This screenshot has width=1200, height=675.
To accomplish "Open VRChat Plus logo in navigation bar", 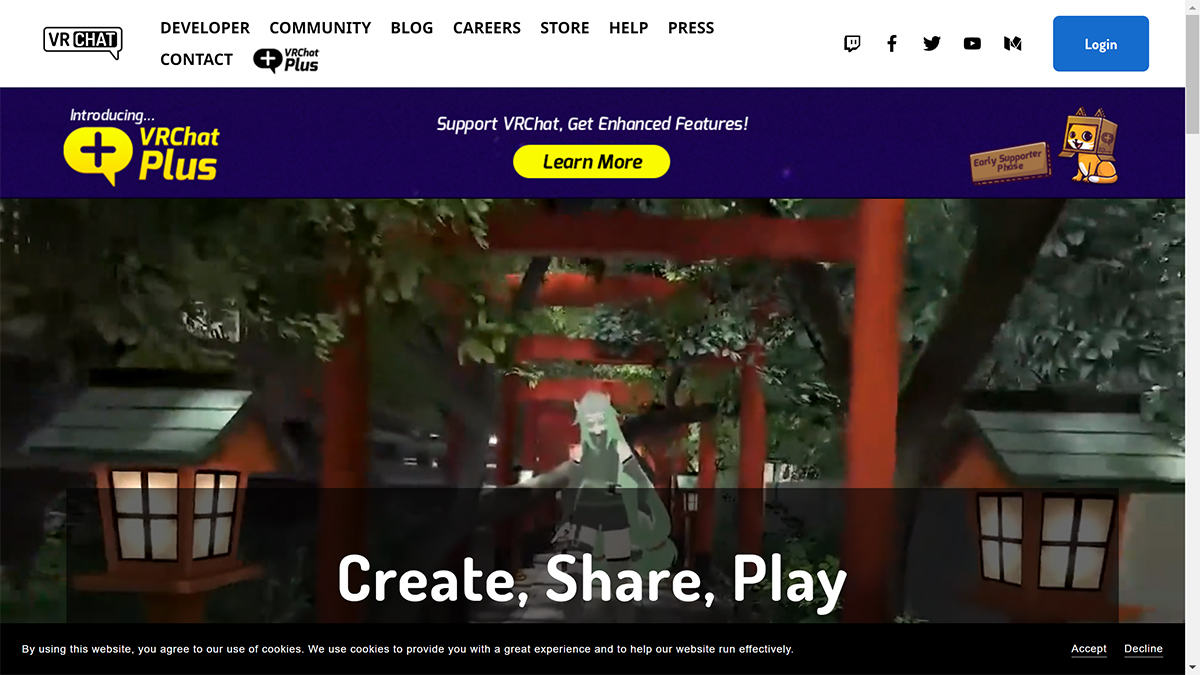I will 286,60.
